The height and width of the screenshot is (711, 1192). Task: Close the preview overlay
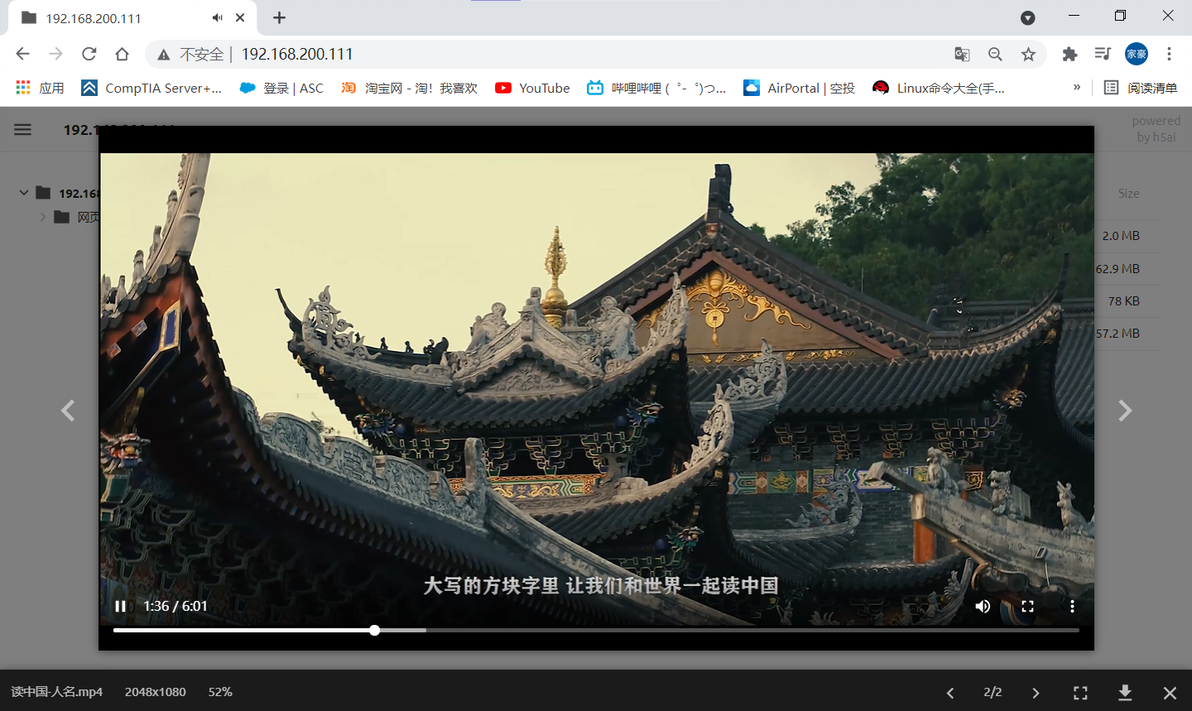pos(1170,692)
